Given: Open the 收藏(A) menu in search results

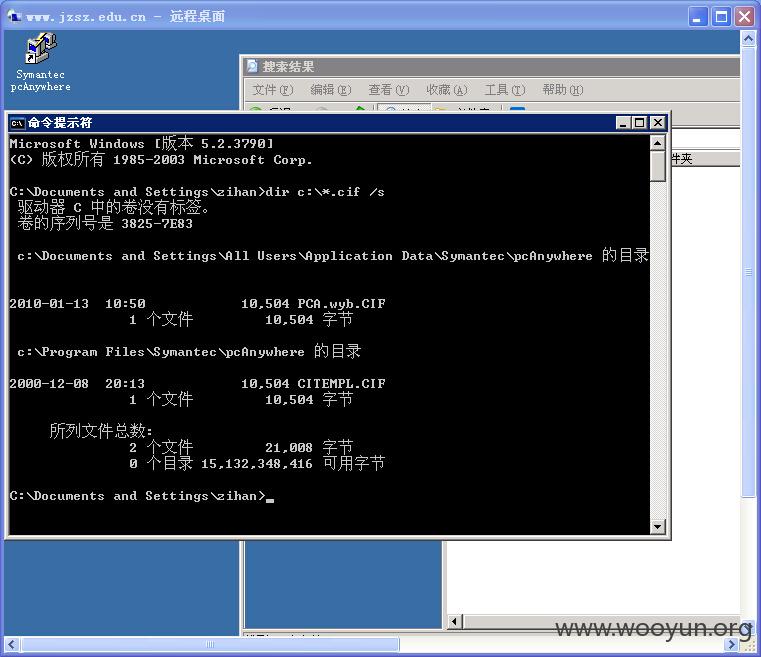Looking at the screenshot, I should click(447, 90).
